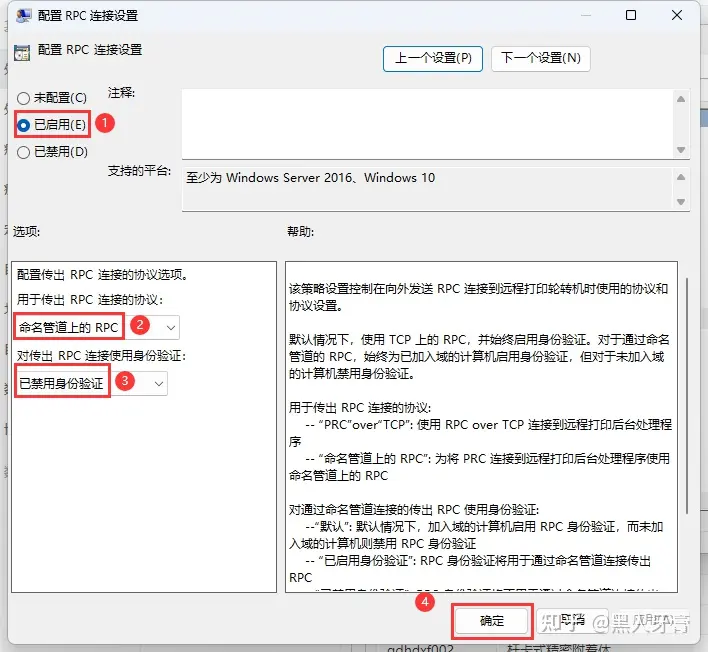Go to 上一个设置(P)
This screenshot has width=708, height=652.
pyautogui.click(x=433, y=58)
